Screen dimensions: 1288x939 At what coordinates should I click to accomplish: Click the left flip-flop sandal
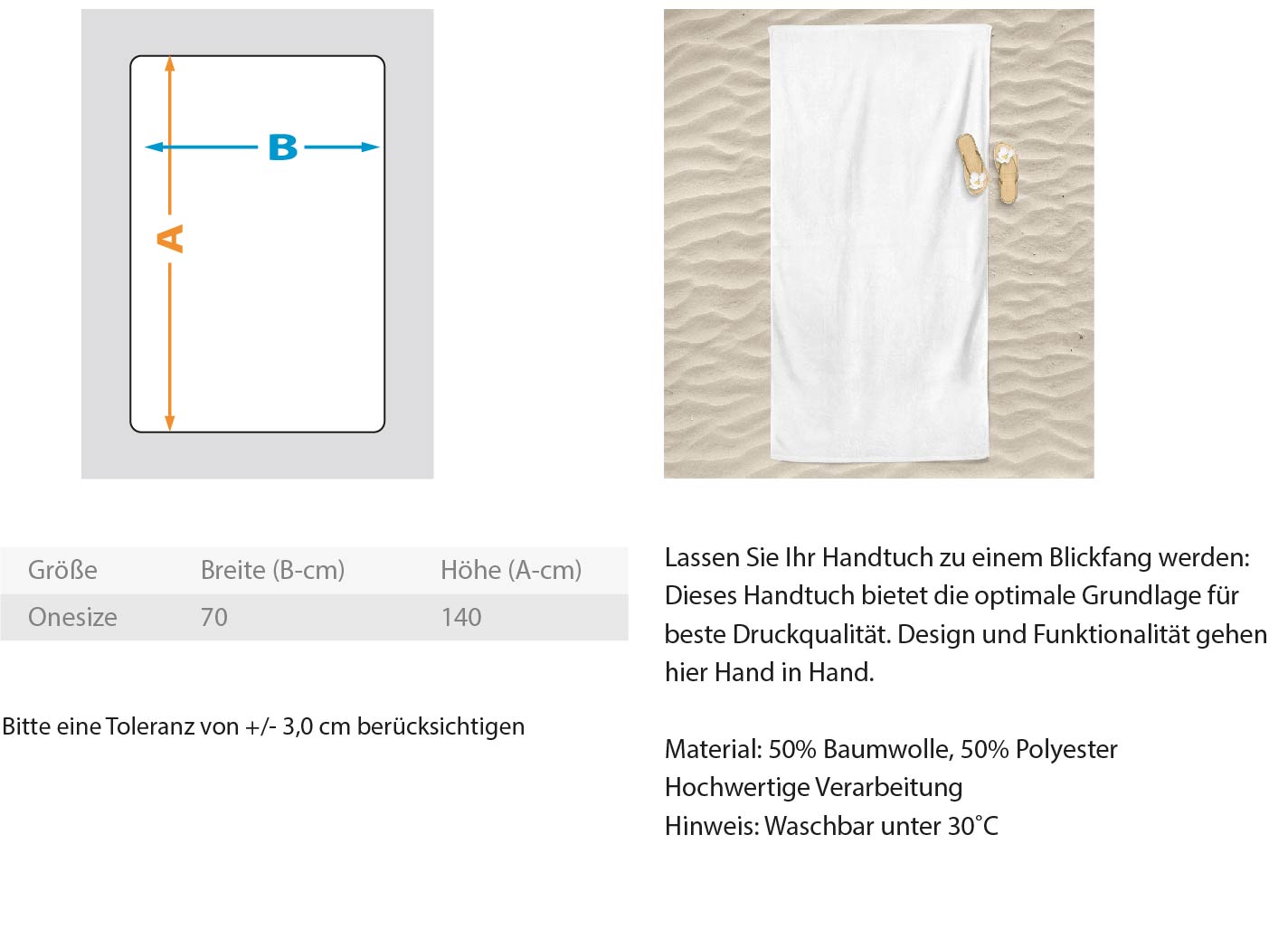[x=972, y=164]
